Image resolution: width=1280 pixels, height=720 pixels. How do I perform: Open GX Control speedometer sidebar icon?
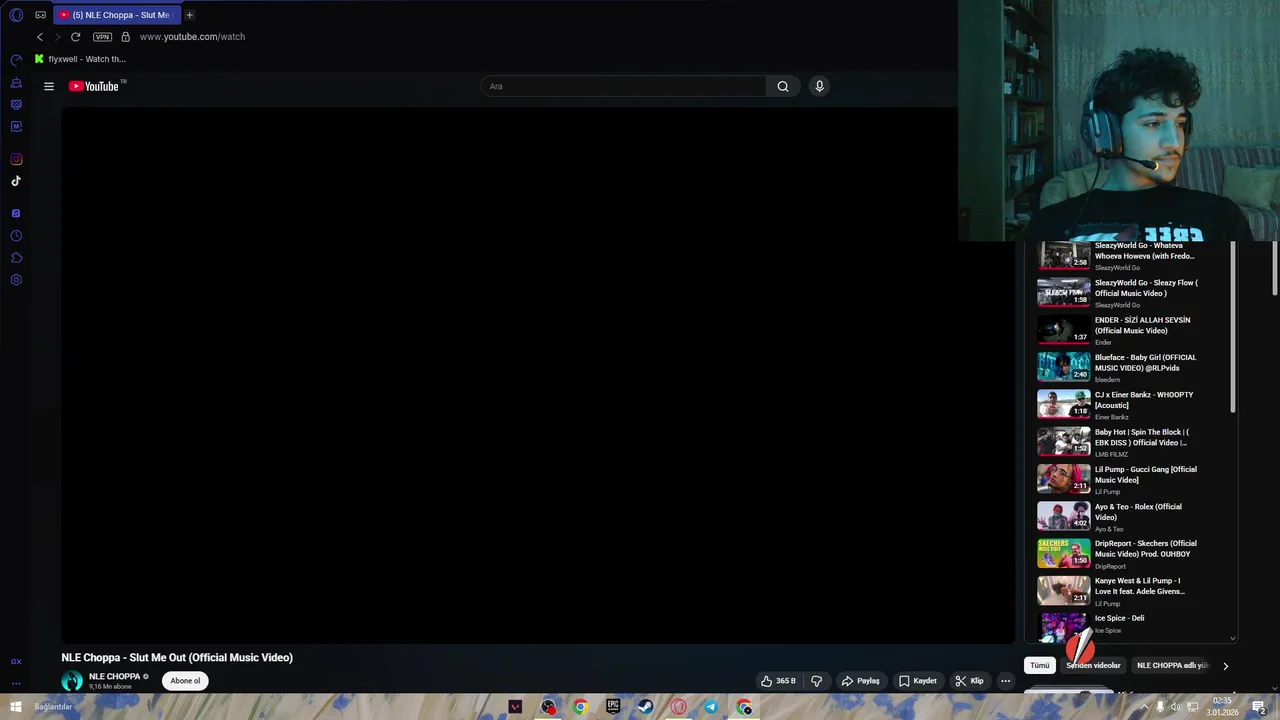[x=16, y=60]
